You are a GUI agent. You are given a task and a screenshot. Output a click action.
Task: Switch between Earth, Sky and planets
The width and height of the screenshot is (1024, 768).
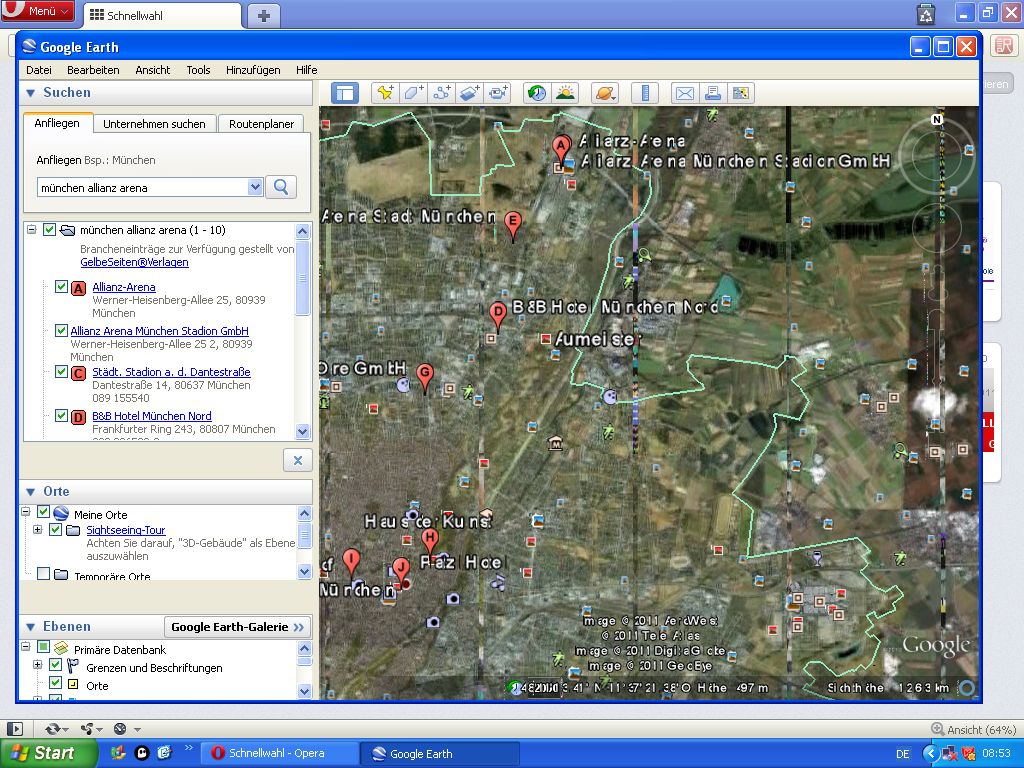click(605, 93)
